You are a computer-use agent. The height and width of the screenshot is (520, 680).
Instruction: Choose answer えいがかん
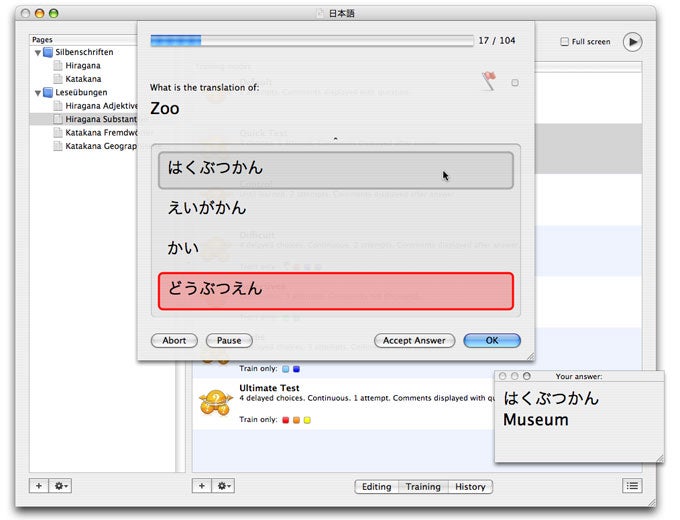coord(336,208)
